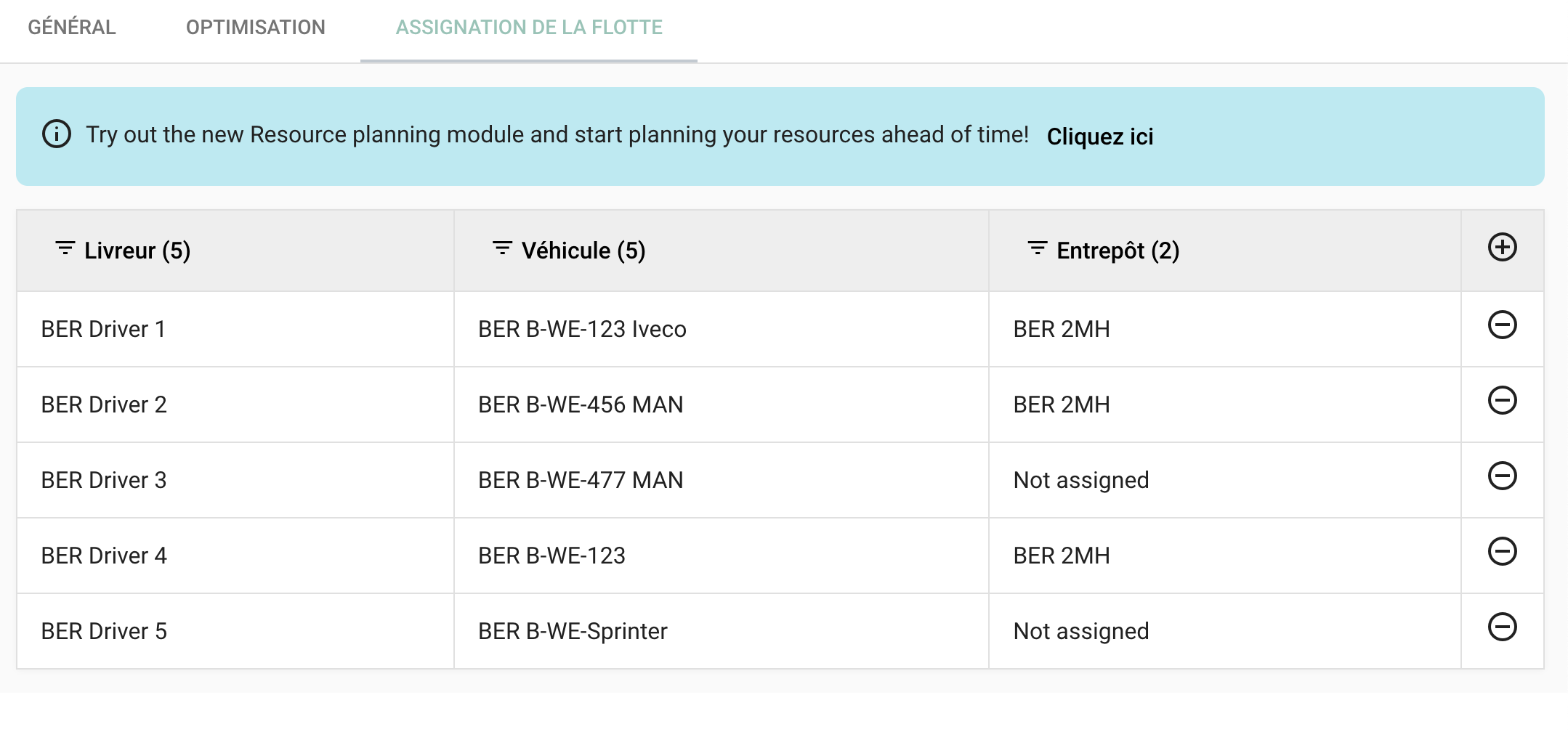Screen dimensions: 1568x732
Task: Open Not assigned warehouse for Driver 3
Action: tap(1224, 480)
